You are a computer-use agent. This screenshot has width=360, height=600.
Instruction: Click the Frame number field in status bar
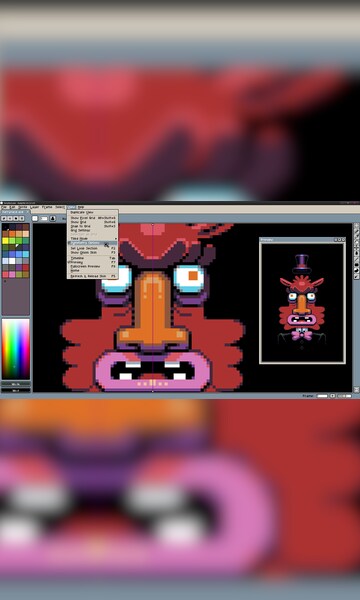322,396
